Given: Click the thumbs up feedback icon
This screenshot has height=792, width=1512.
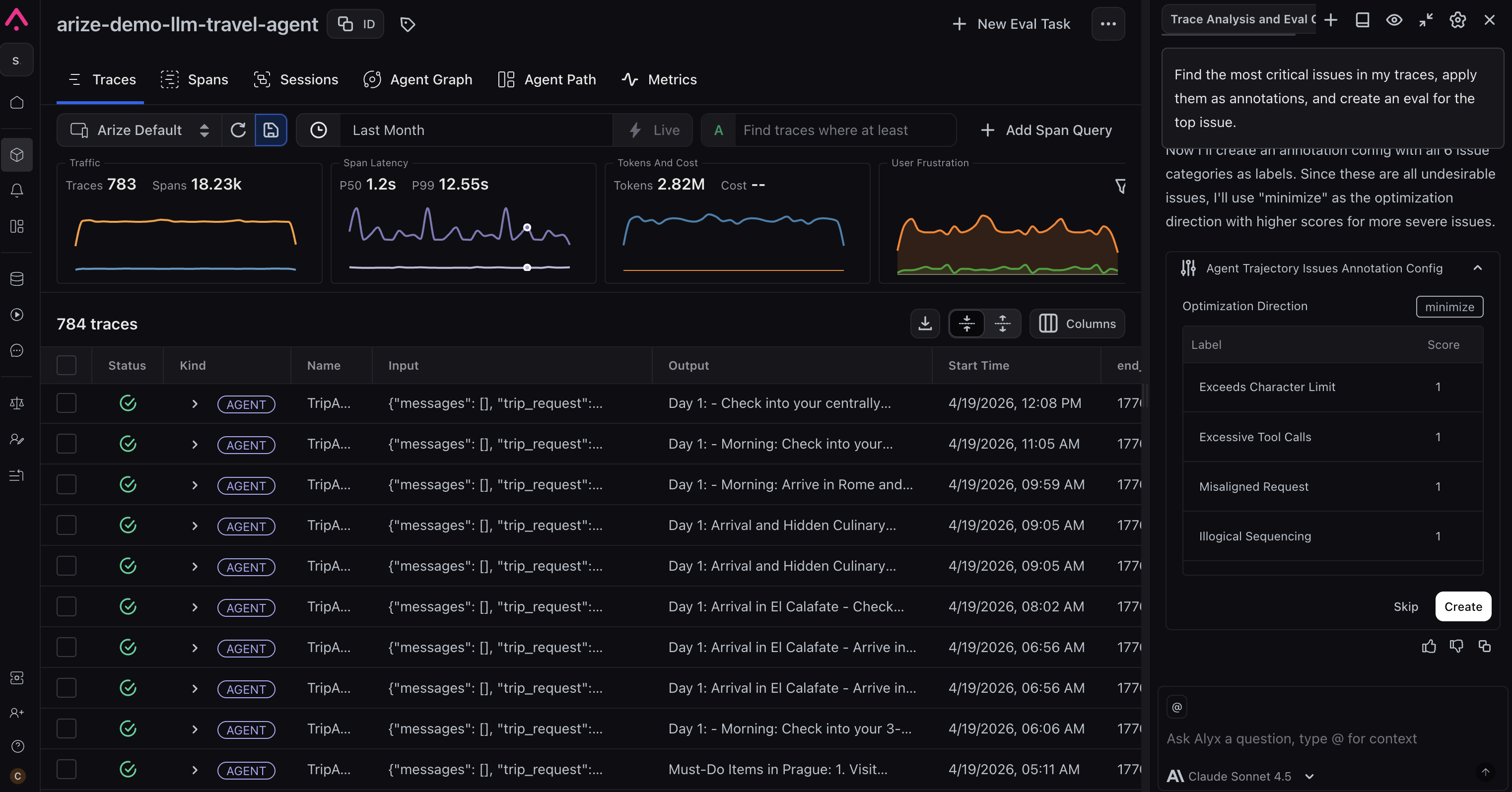Looking at the screenshot, I should tap(1429, 646).
